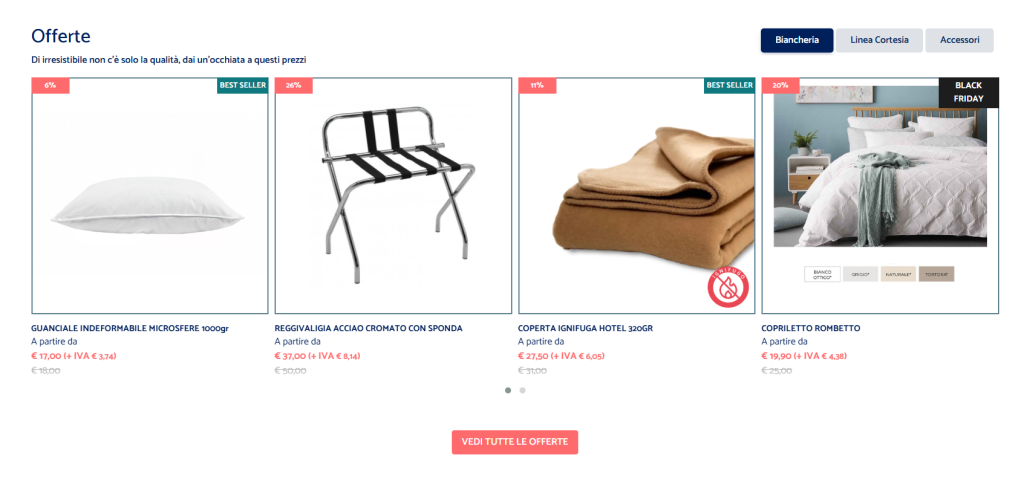Image resolution: width=1024 pixels, height=478 pixels.
Task: Open Guanciale Indeformabile Microsfere product link
Action: coord(130,328)
